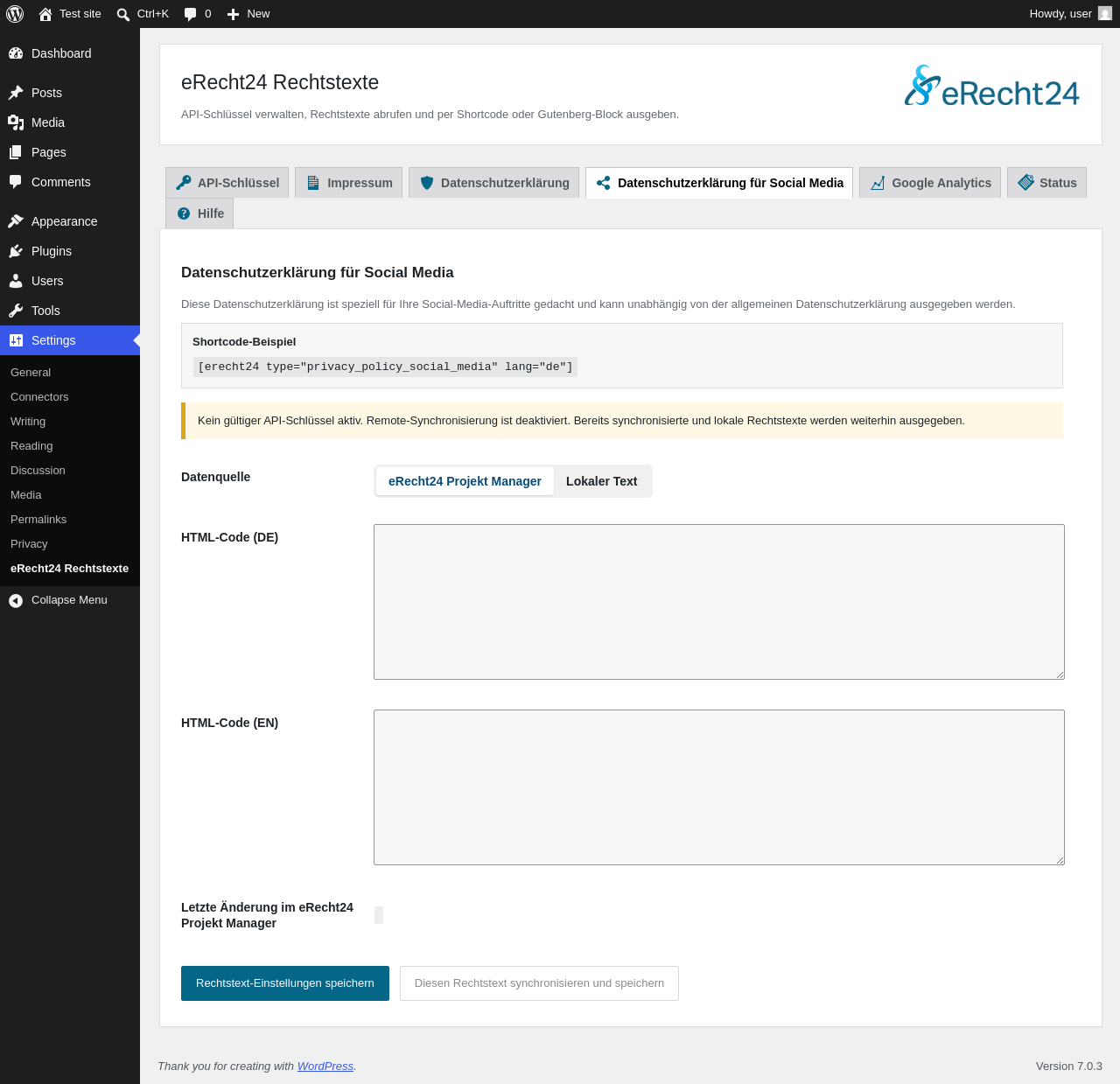
Task: Open Connectors settings submenu item
Action: 39,397
